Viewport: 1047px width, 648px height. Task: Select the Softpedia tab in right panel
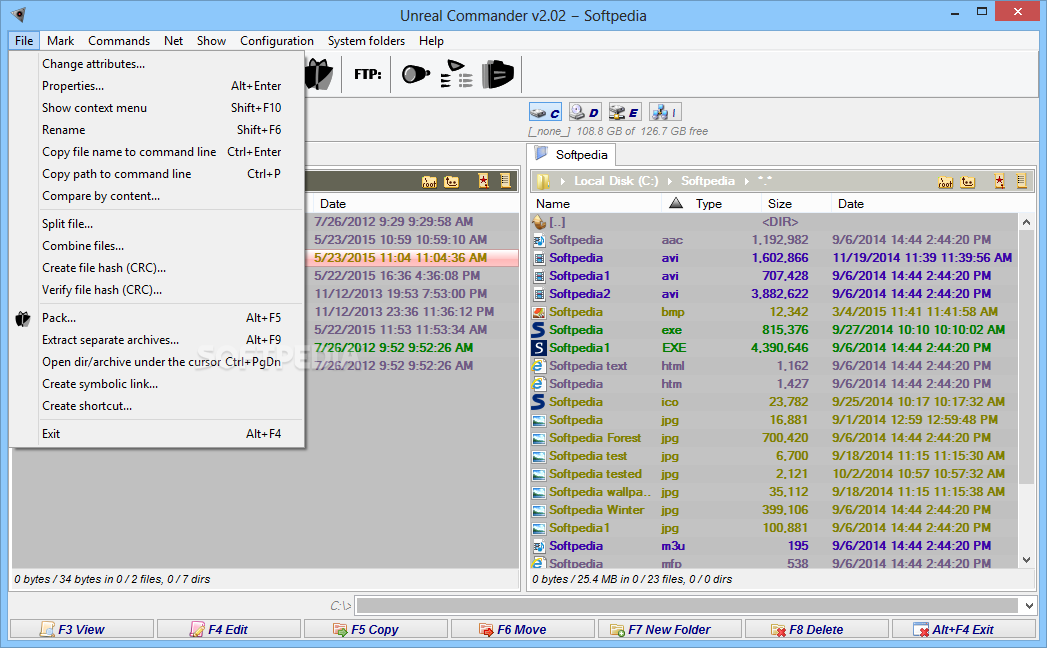click(x=572, y=155)
